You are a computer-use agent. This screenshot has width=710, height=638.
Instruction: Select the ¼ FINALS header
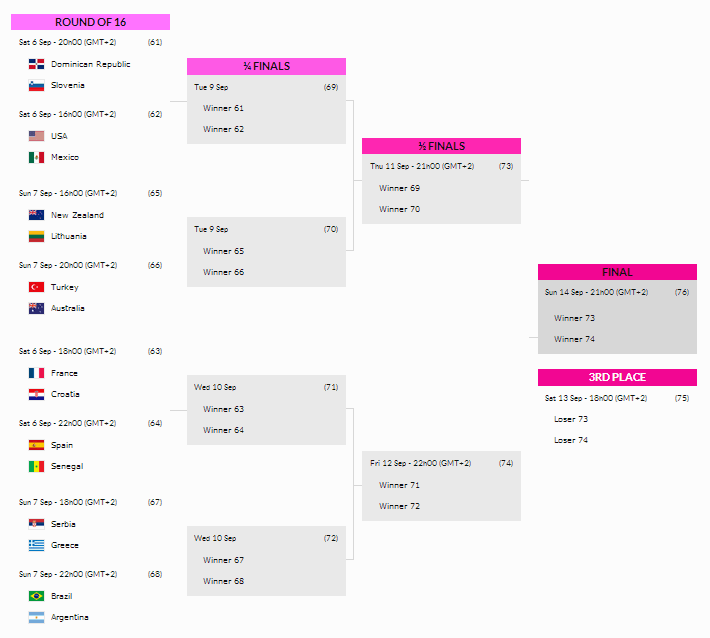tap(266, 66)
